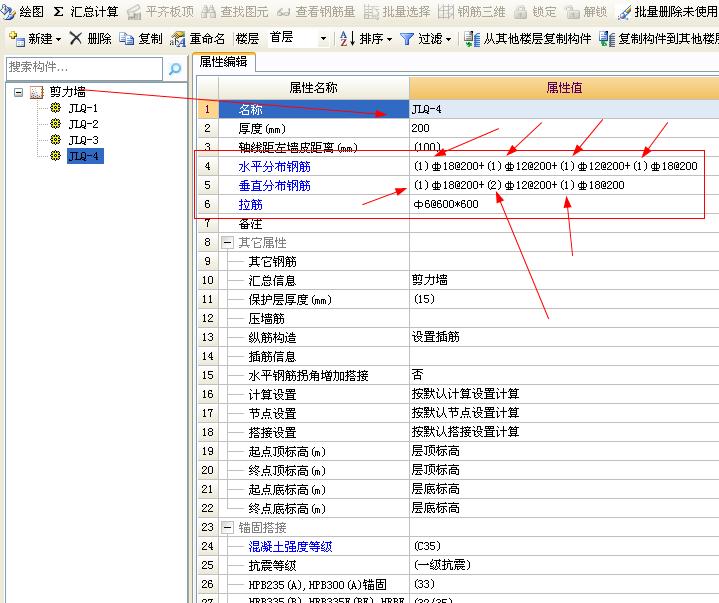The height and width of the screenshot is (603, 719).
Task: Click the gear icon beside JLQ-3
Action: pos(55,140)
